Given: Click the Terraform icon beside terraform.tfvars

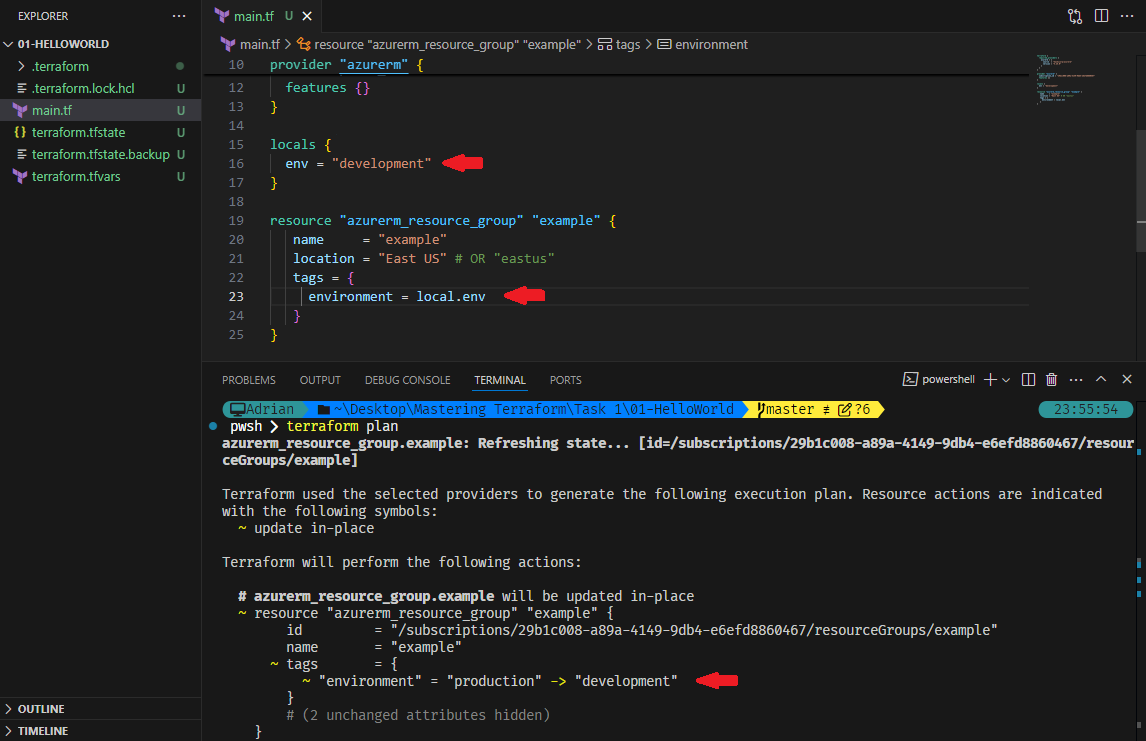Looking at the screenshot, I should pyautogui.click(x=20, y=176).
